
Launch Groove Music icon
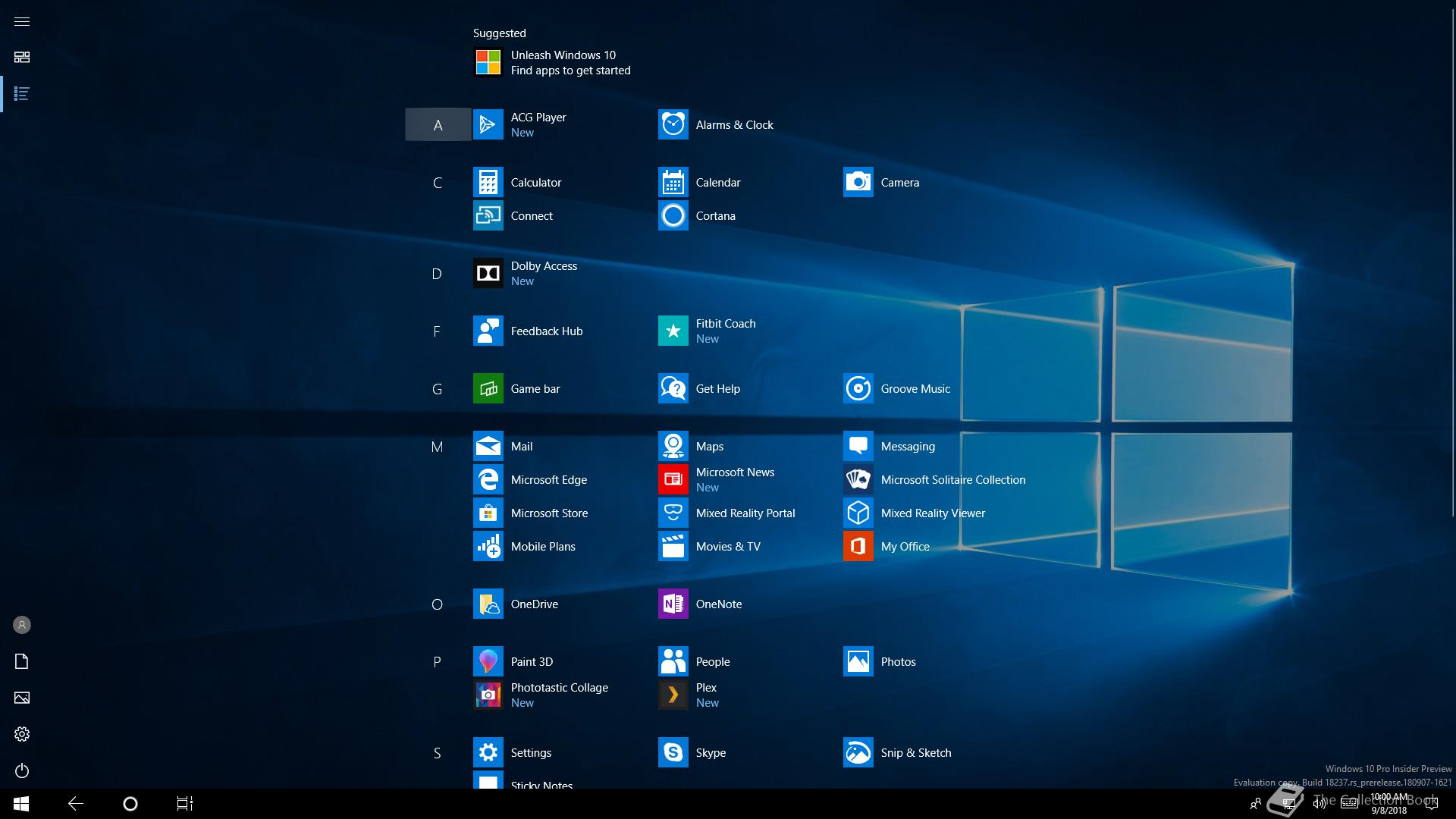click(x=858, y=388)
